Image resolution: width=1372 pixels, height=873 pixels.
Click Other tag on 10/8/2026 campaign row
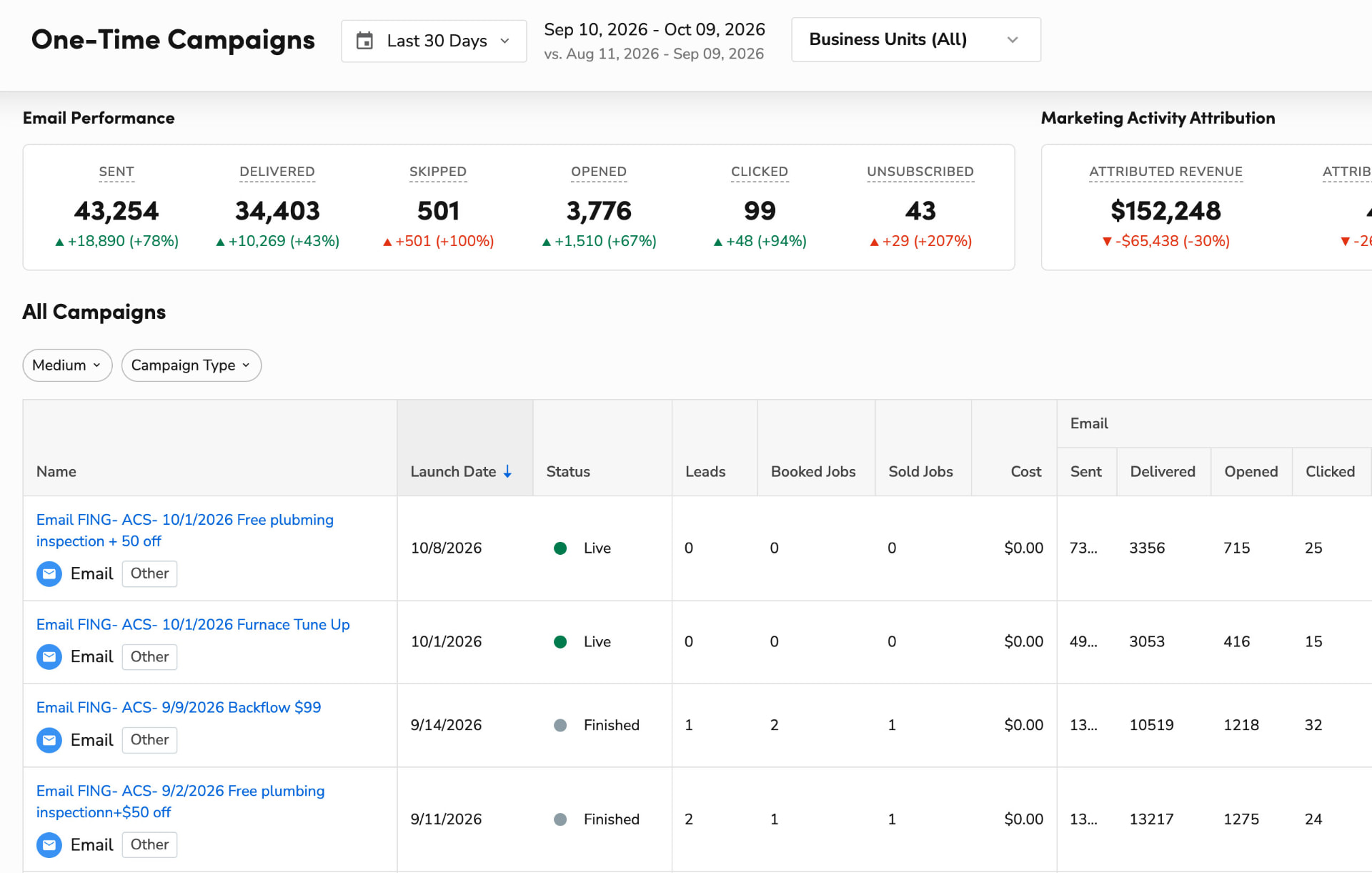point(149,573)
